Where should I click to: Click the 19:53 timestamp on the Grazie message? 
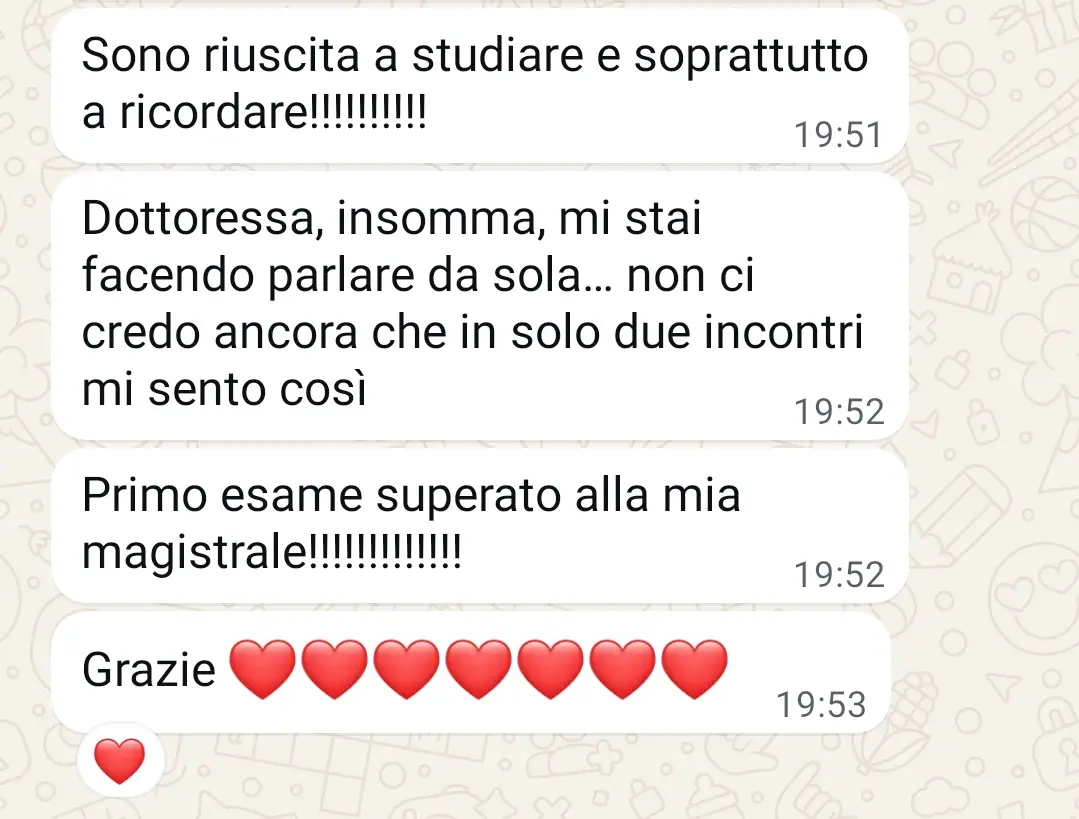pos(821,705)
